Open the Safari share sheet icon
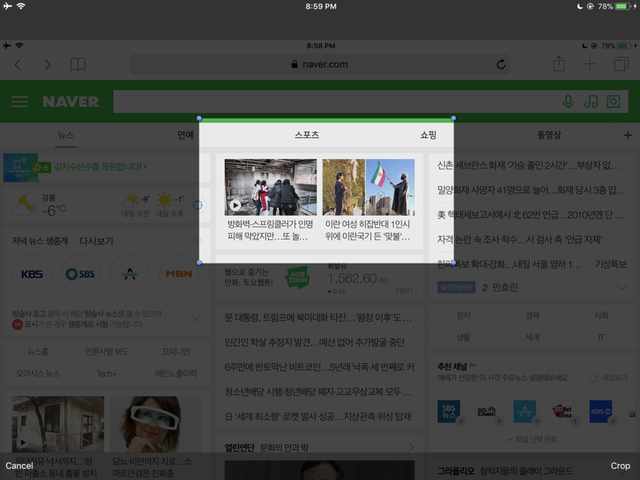This screenshot has height=480, width=640. (x=559, y=64)
